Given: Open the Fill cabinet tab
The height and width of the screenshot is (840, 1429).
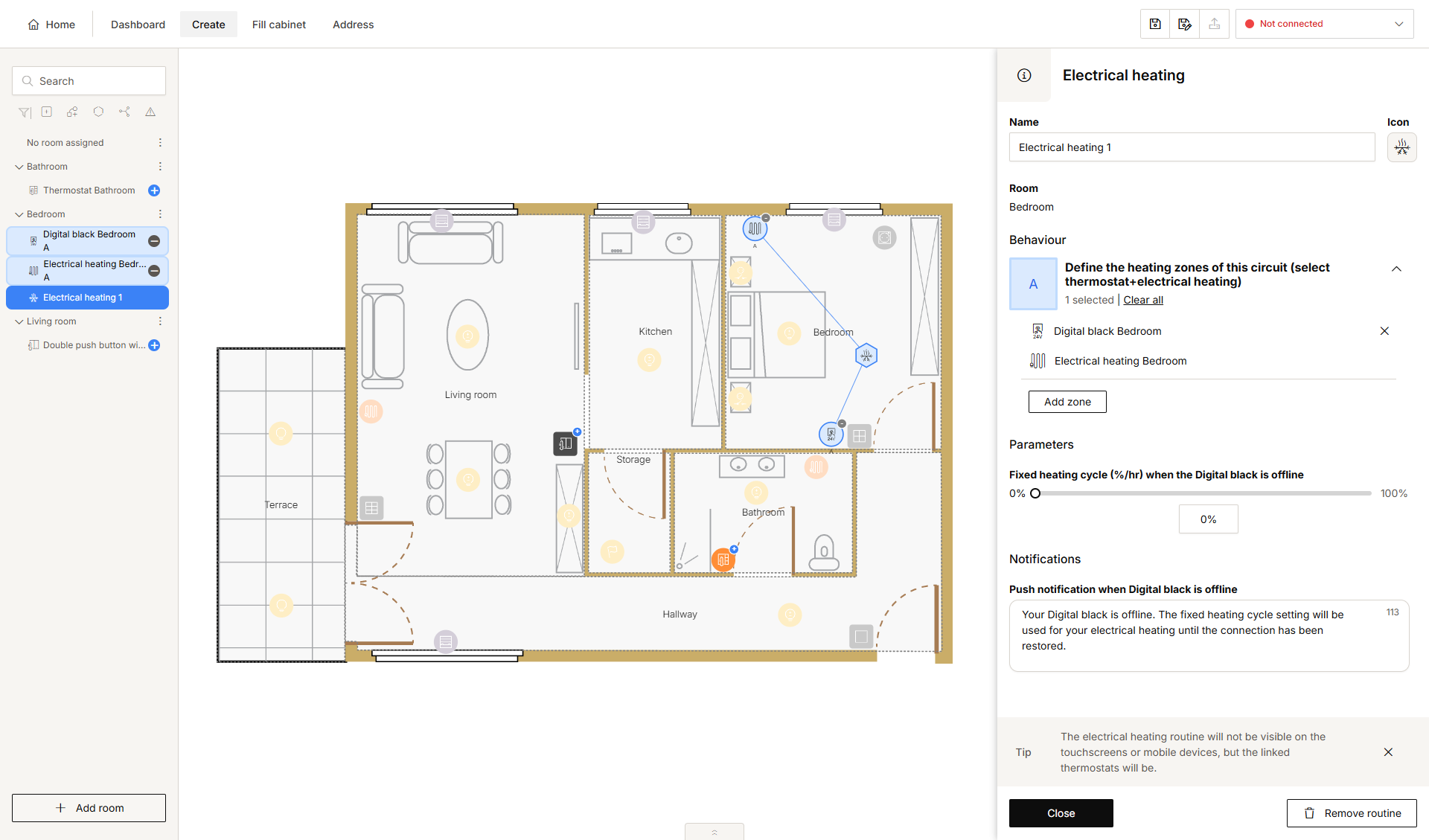Looking at the screenshot, I should tap(279, 25).
